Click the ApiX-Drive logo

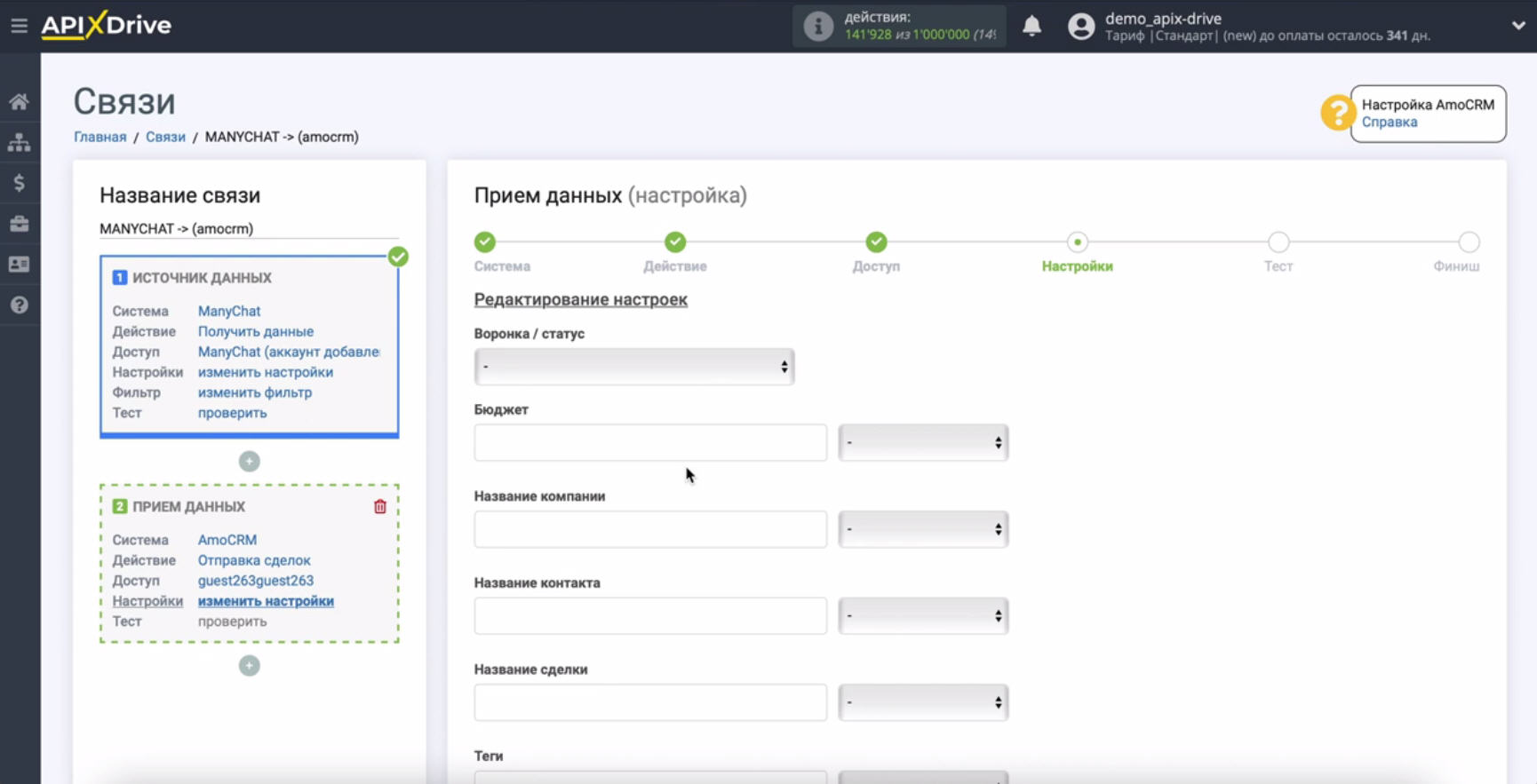pyautogui.click(x=107, y=25)
